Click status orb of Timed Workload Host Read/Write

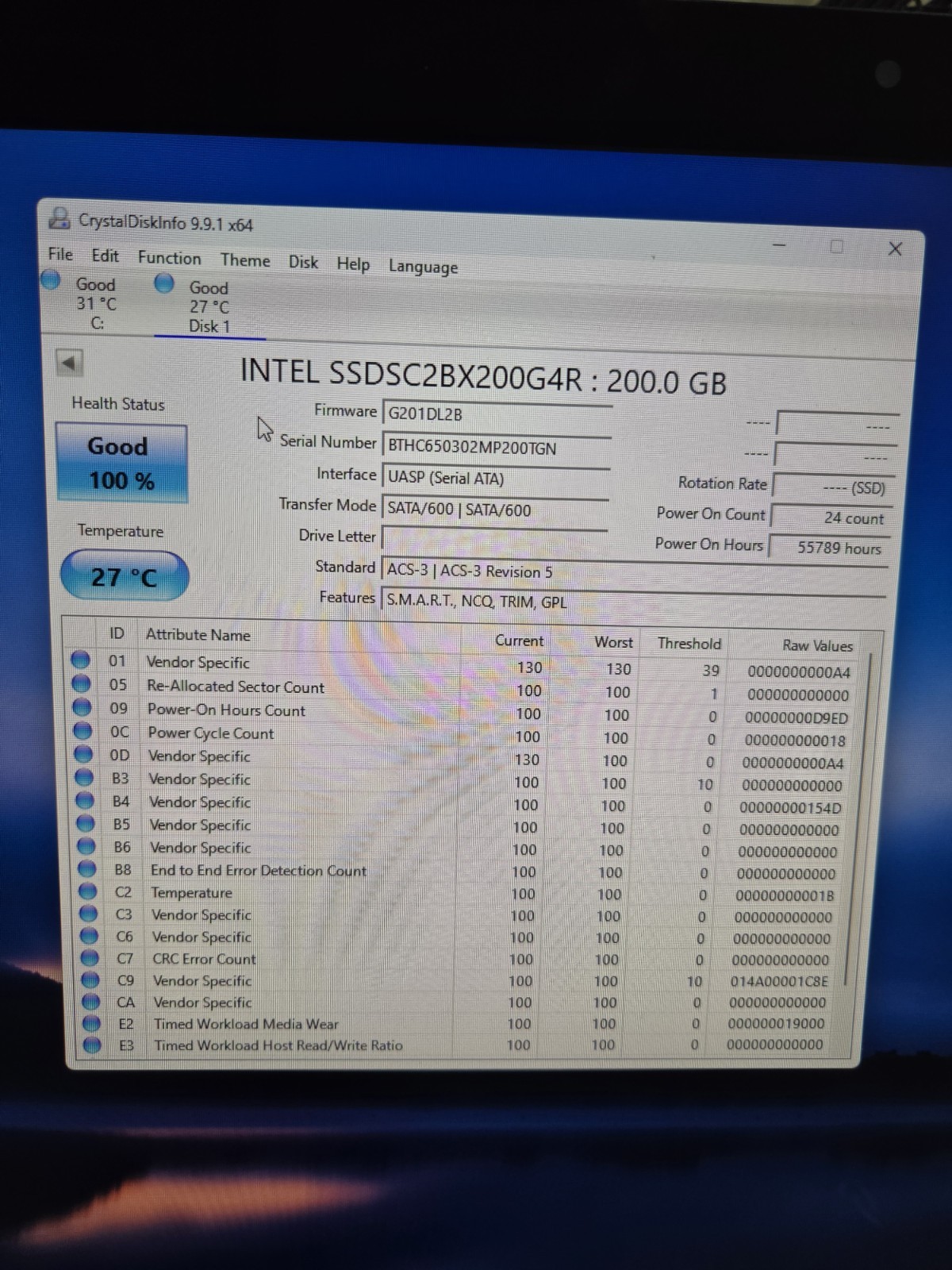[x=93, y=1045]
